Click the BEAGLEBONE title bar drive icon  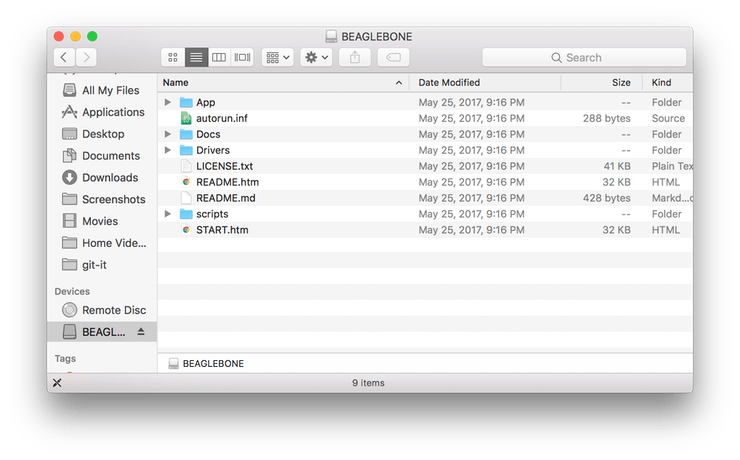tap(331, 36)
